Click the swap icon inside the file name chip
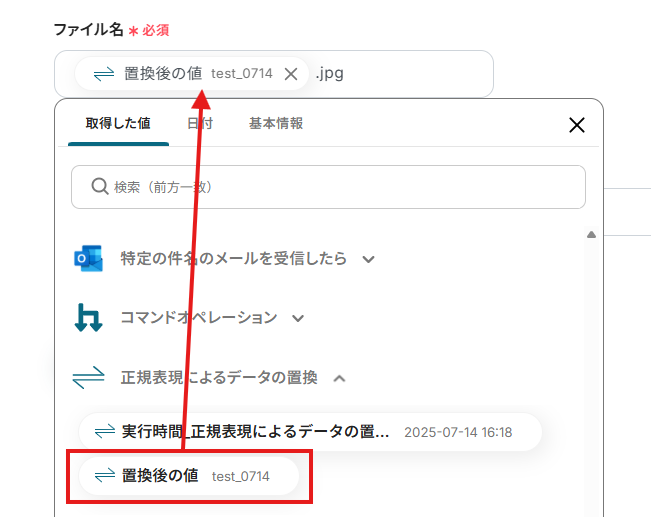 click(103, 74)
